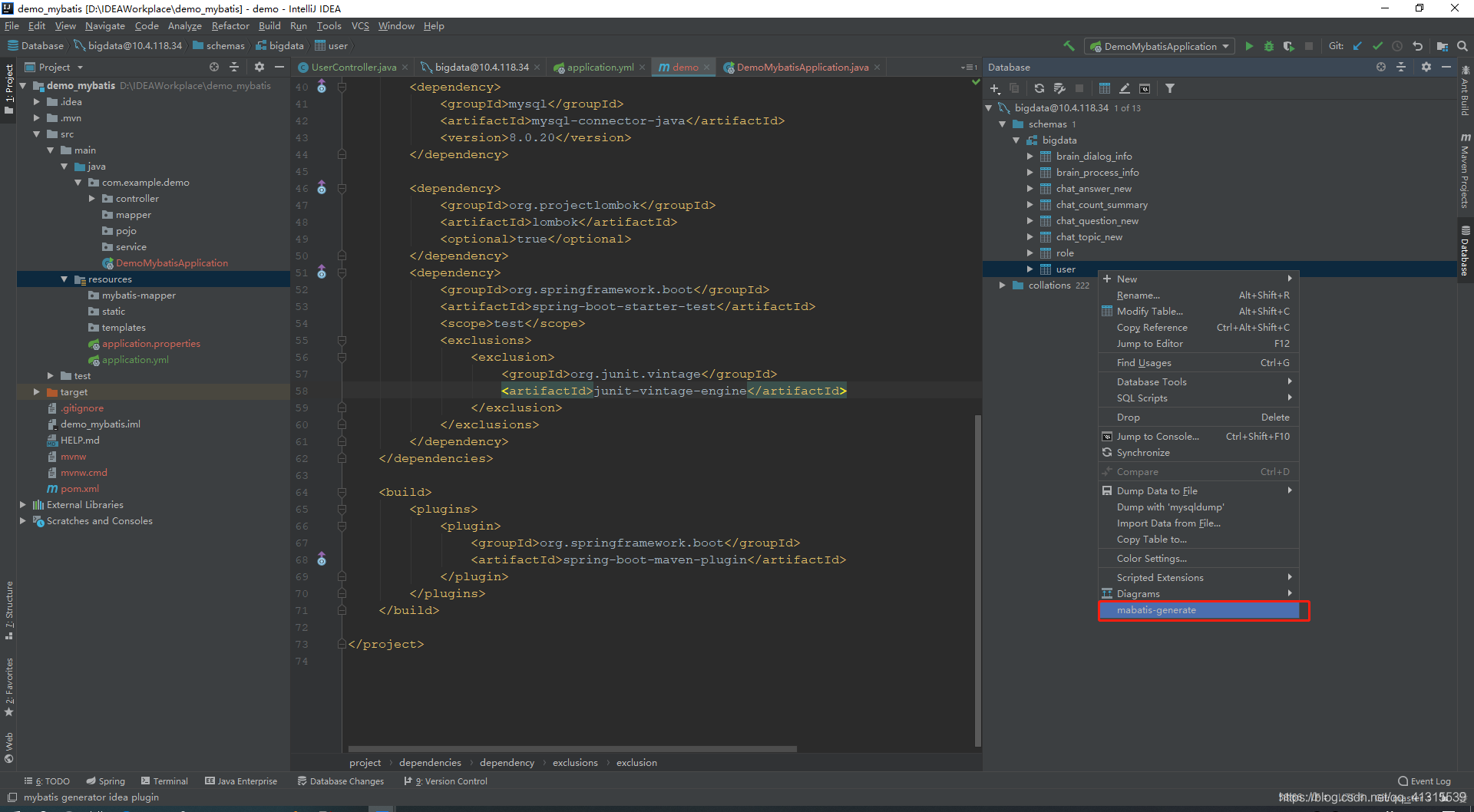Click the Git commit checkmark icon

[x=1377, y=46]
